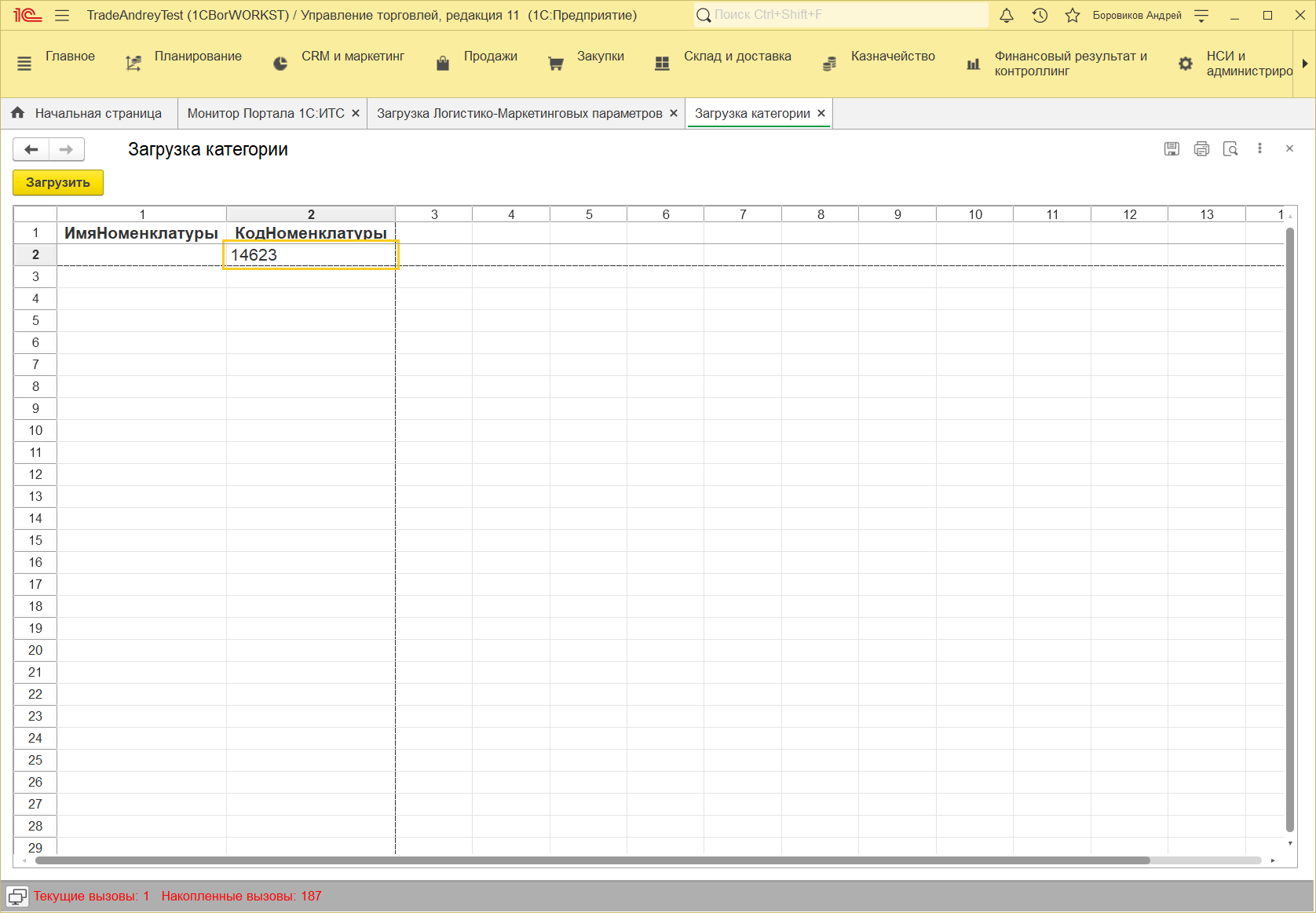Click the save diskette icon

[1172, 149]
